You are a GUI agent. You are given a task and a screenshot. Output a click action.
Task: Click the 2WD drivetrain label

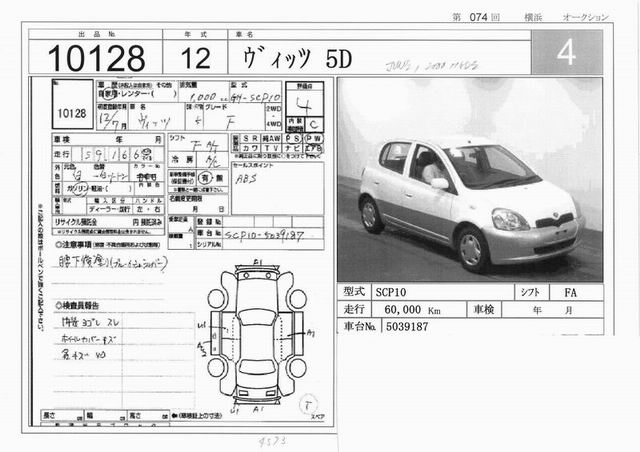point(273,109)
